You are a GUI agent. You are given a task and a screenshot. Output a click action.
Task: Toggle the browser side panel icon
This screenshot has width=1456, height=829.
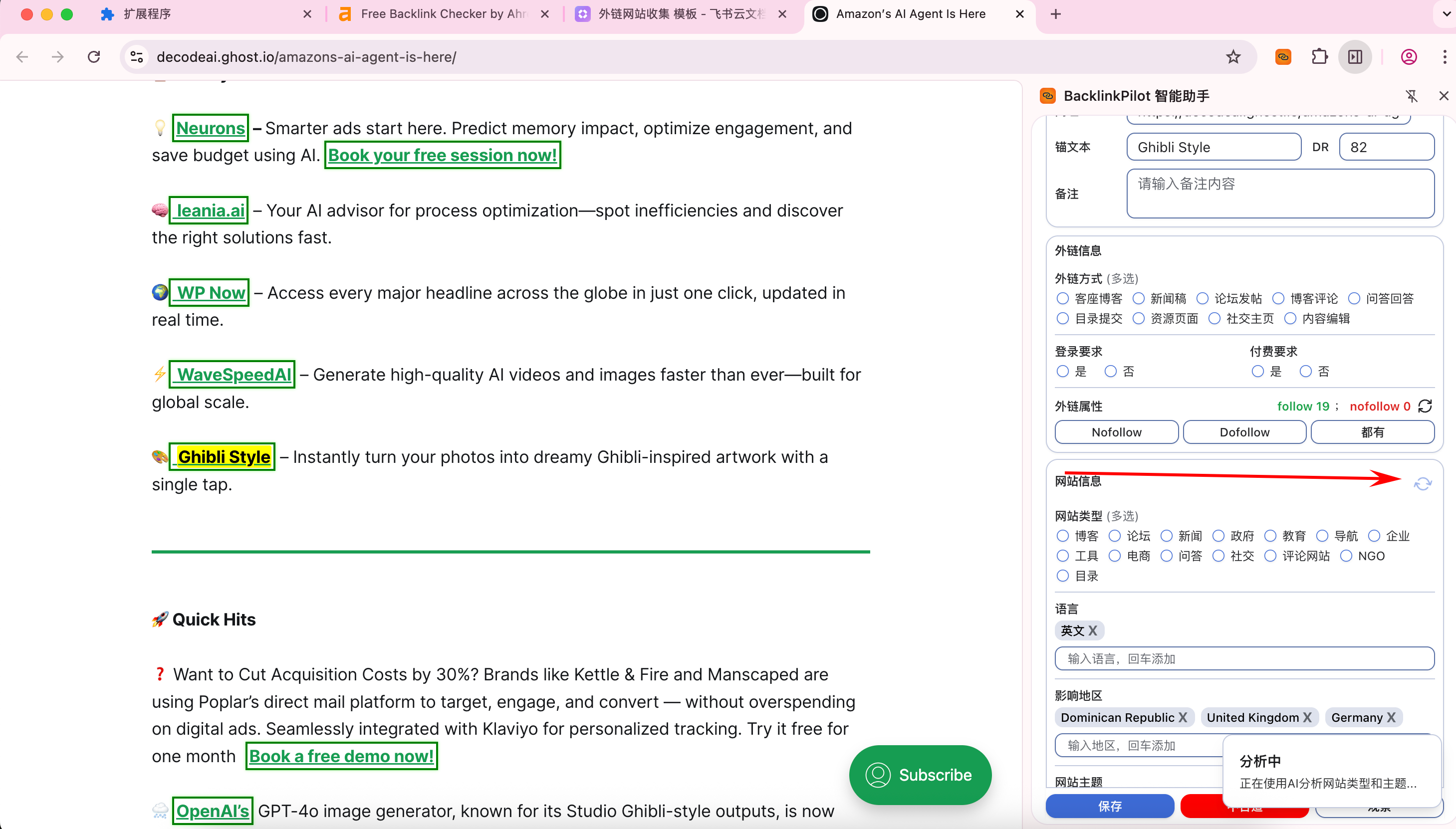[x=1355, y=57]
